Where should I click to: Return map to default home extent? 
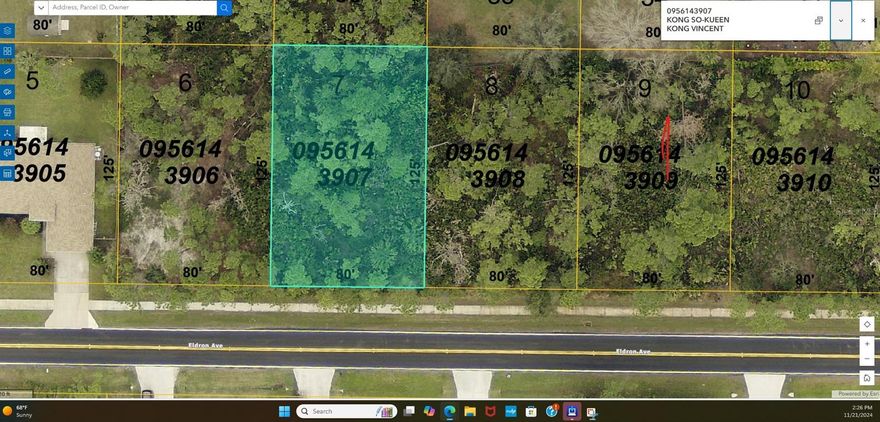click(867, 377)
